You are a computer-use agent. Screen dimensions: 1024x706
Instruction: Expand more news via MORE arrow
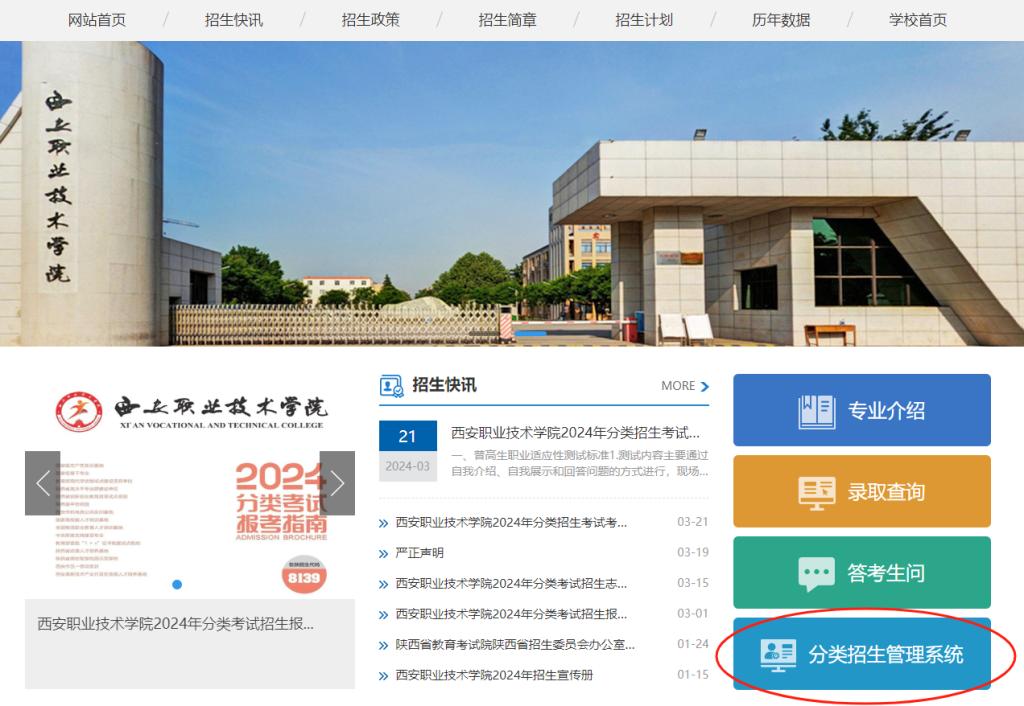[x=705, y=386]
